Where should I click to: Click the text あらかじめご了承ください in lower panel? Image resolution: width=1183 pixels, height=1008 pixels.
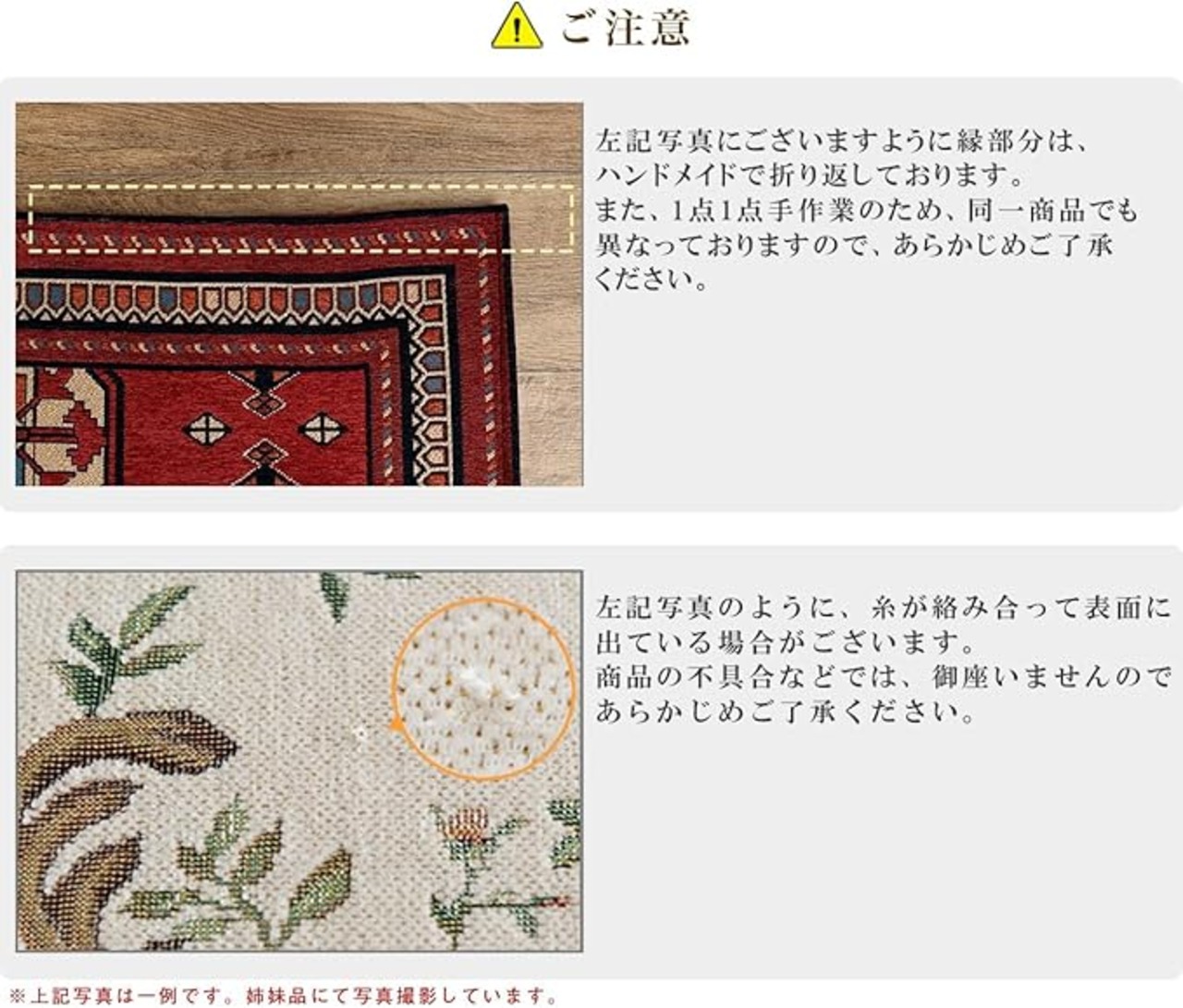coord(787,712)
